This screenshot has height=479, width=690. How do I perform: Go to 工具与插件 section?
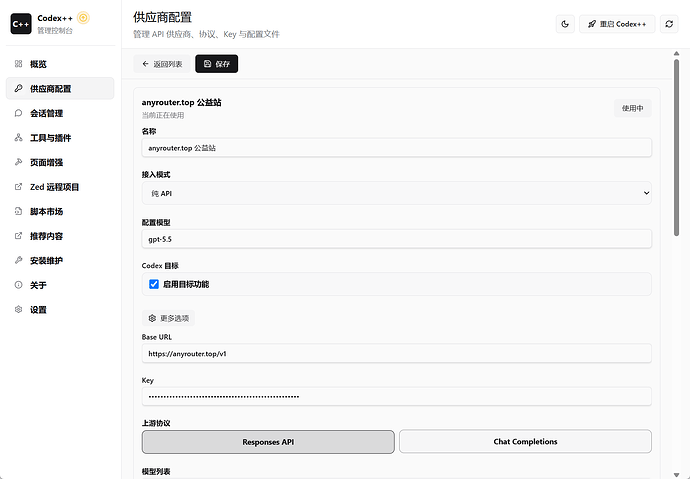60,138
